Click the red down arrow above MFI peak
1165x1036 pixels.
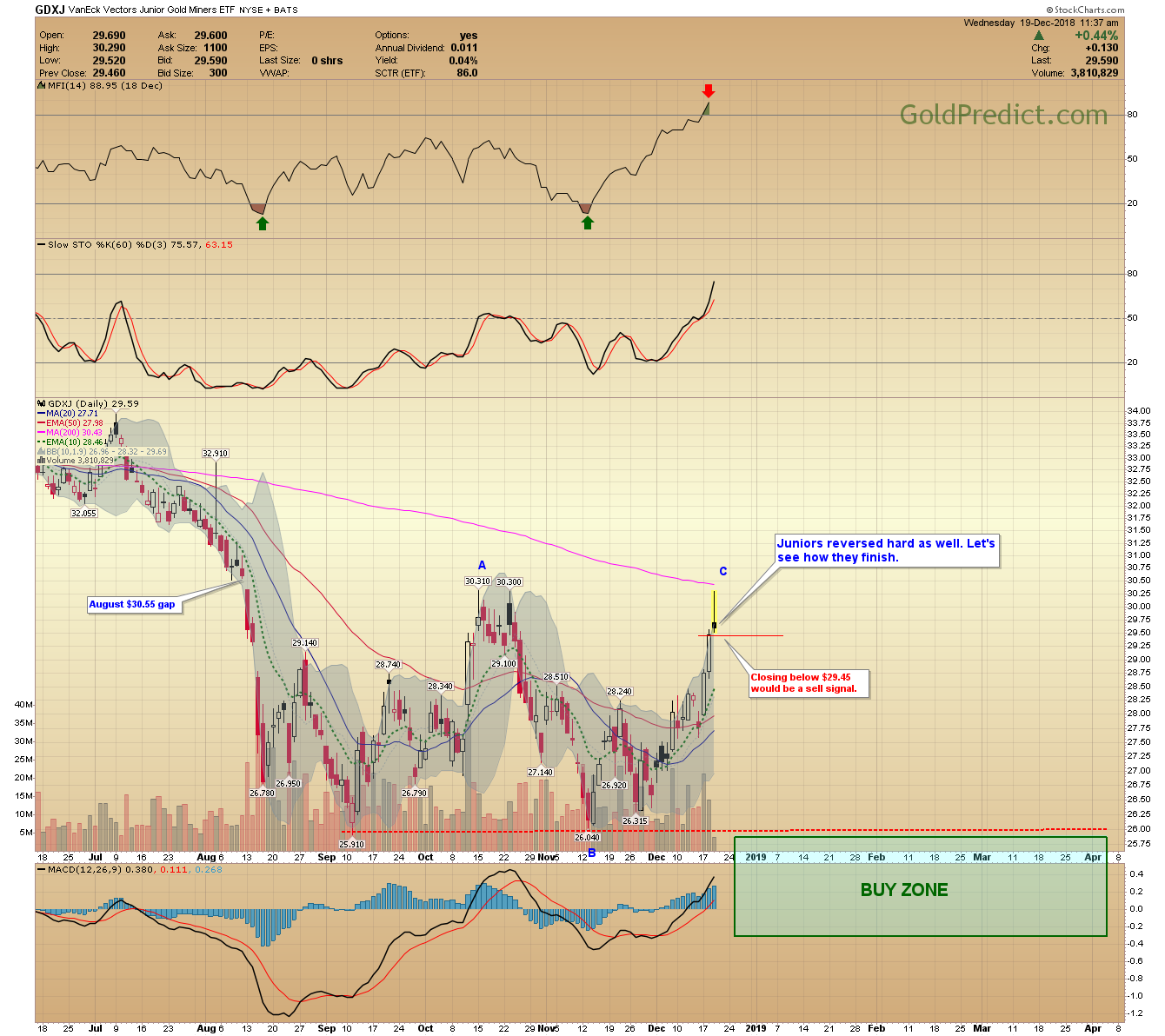tap(709, 90)
